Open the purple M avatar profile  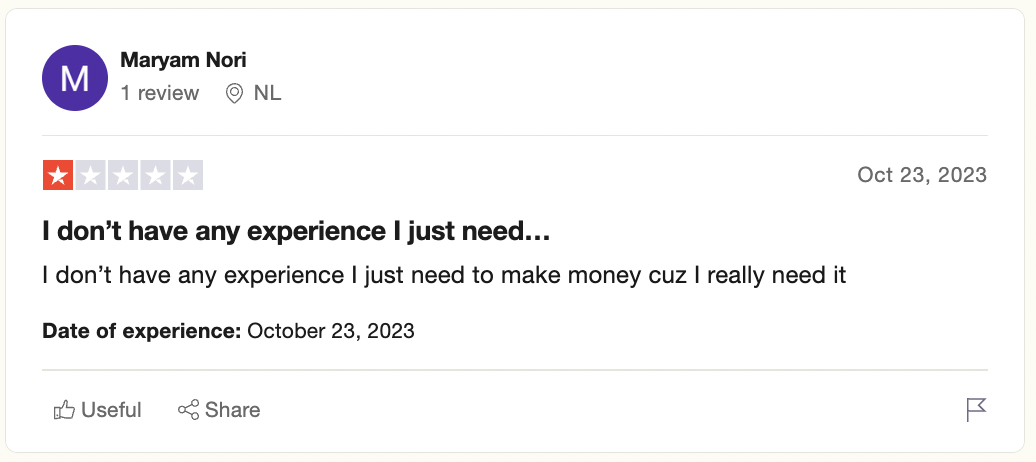[x=75, y=78]
